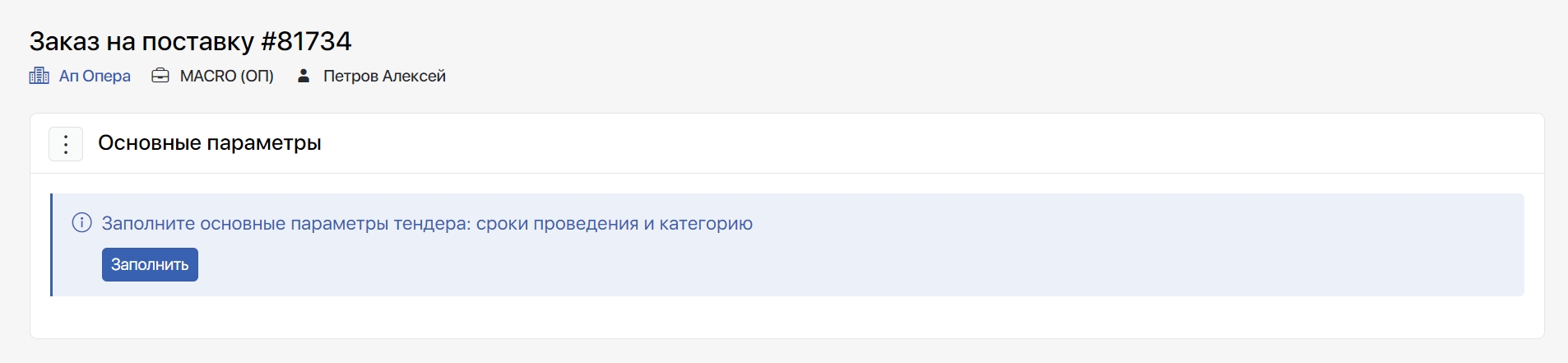Click the person icon beside Петров Алексей
This screenshot has height=363, width=1568.
304,77
